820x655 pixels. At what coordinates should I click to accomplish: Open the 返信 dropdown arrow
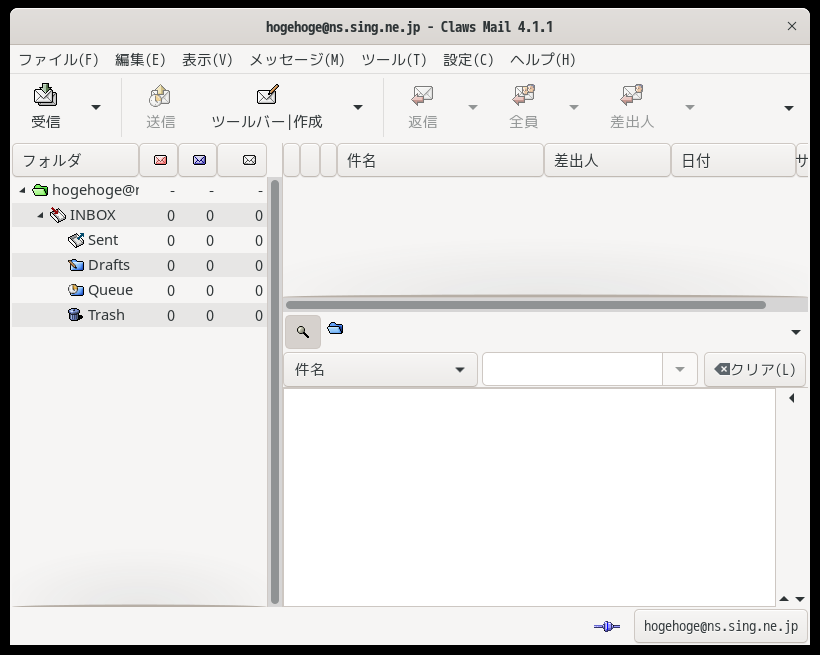pyautogui.click(x=473, y=107)
